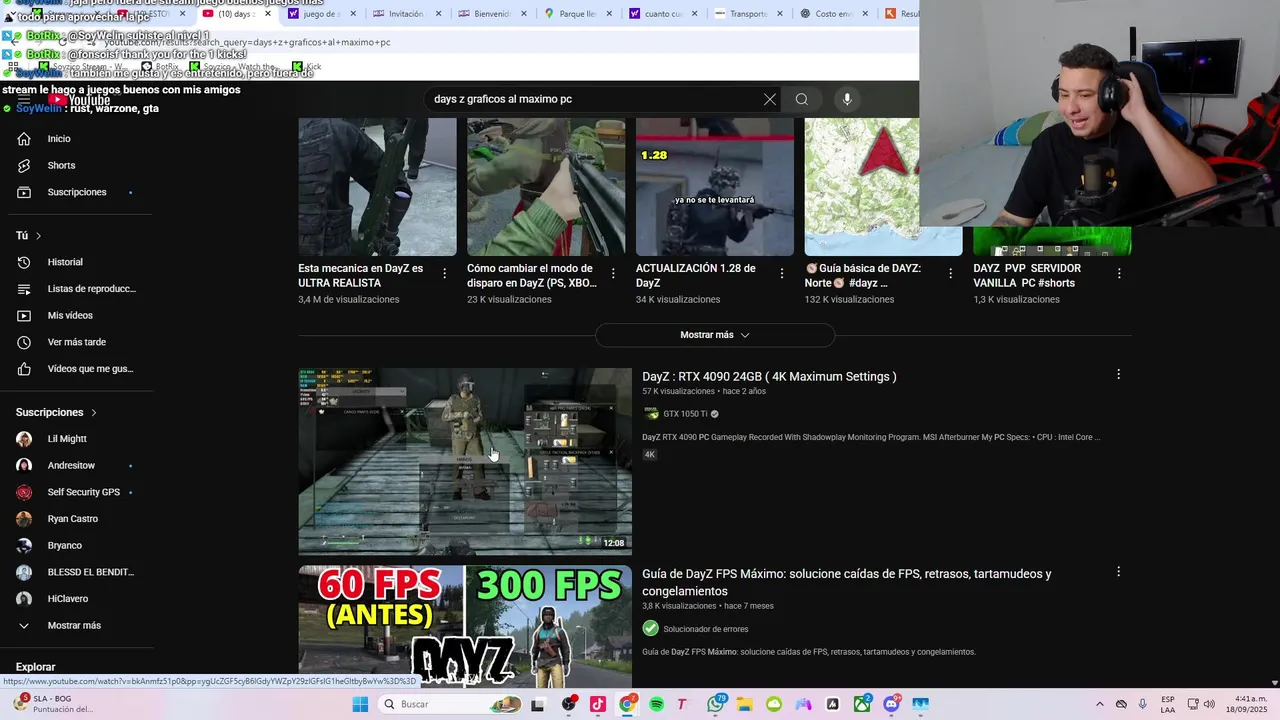Open Discord from the taskbar
Image resolution: width=1280 pixels, height=720 pixels.
point(891,704)
